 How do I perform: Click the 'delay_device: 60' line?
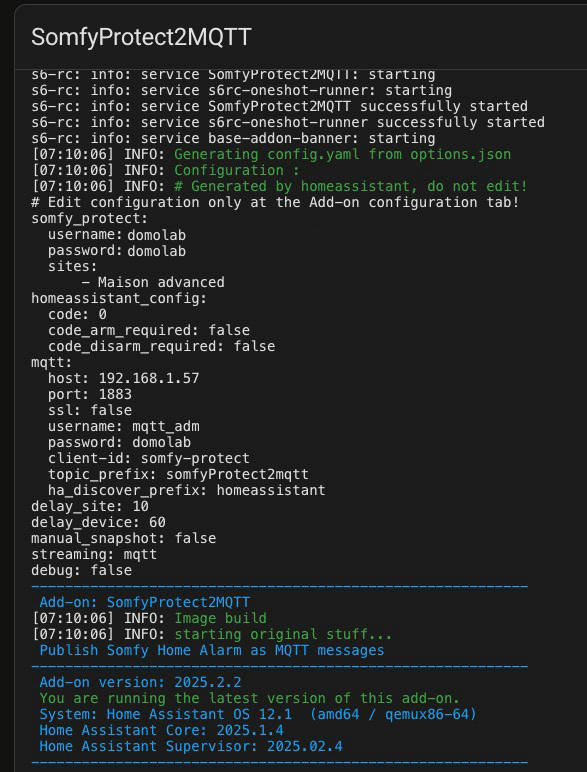98,522
